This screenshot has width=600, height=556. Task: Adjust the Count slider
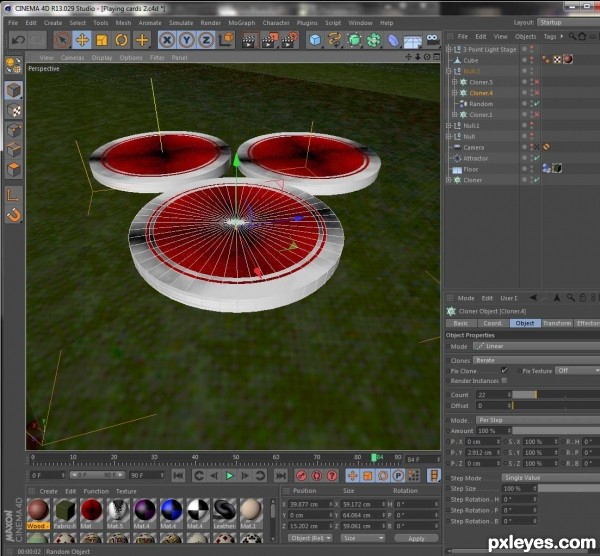556,395
